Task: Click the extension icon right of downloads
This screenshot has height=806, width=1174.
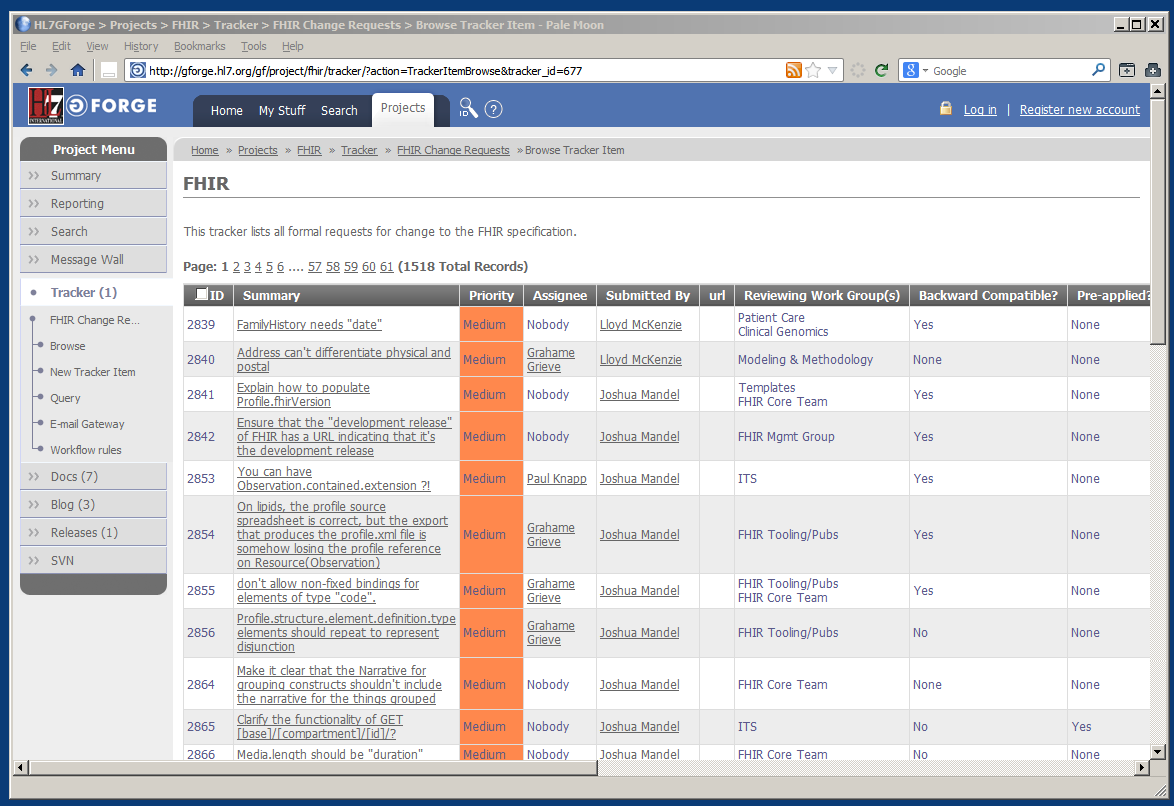Action: click(x=1153, y=70)
